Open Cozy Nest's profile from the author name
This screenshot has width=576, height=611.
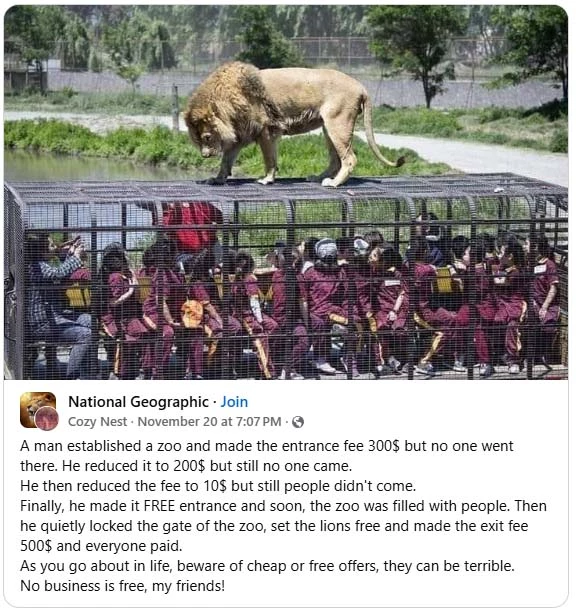pyautogui.click(x=97, y=422)
